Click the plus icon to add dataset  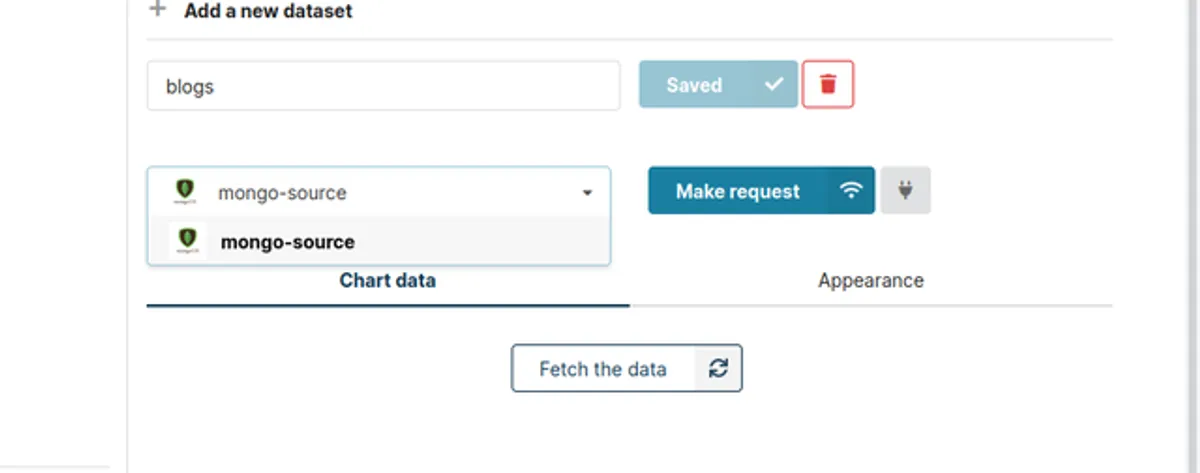tap(156, 11)
